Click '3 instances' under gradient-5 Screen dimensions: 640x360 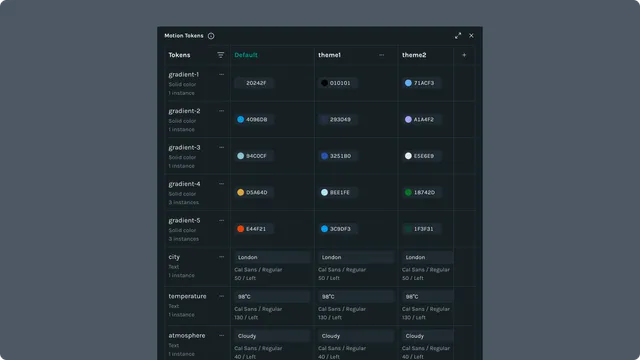click(x=184, y=239)
